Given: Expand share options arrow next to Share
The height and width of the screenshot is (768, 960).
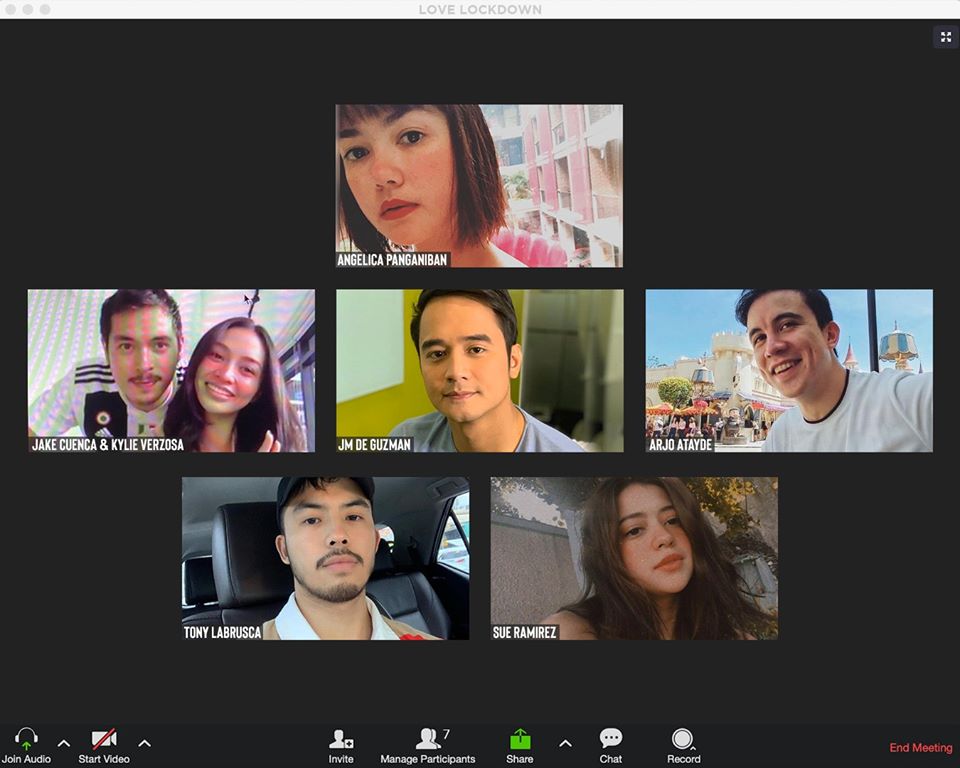Looking at the screenshot, I should coord(565,743).
